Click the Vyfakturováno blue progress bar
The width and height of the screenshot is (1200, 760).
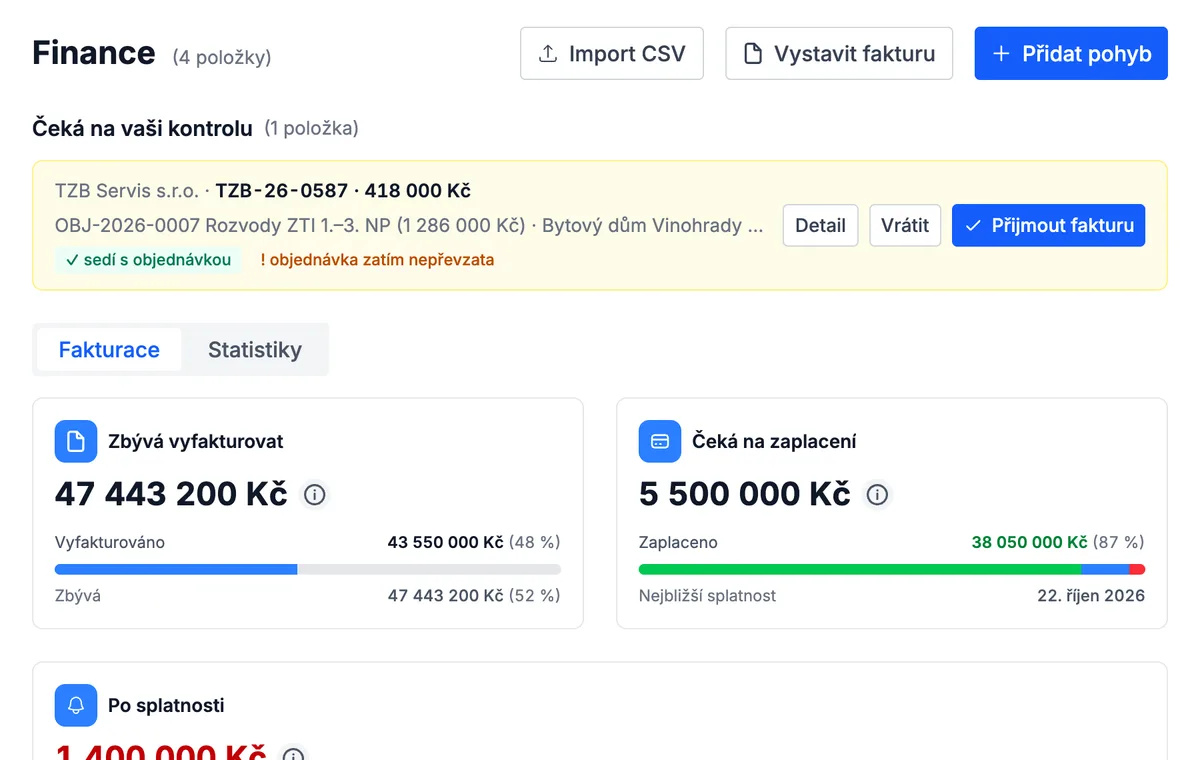tap(176, 569)
